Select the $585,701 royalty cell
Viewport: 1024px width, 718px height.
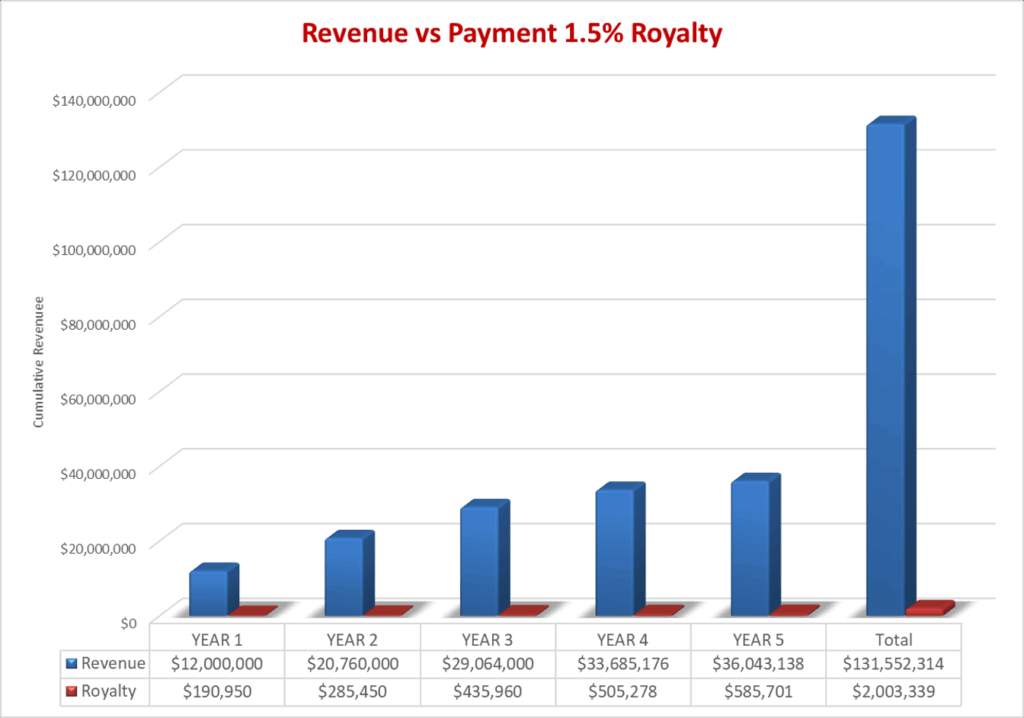click(757, 691)
